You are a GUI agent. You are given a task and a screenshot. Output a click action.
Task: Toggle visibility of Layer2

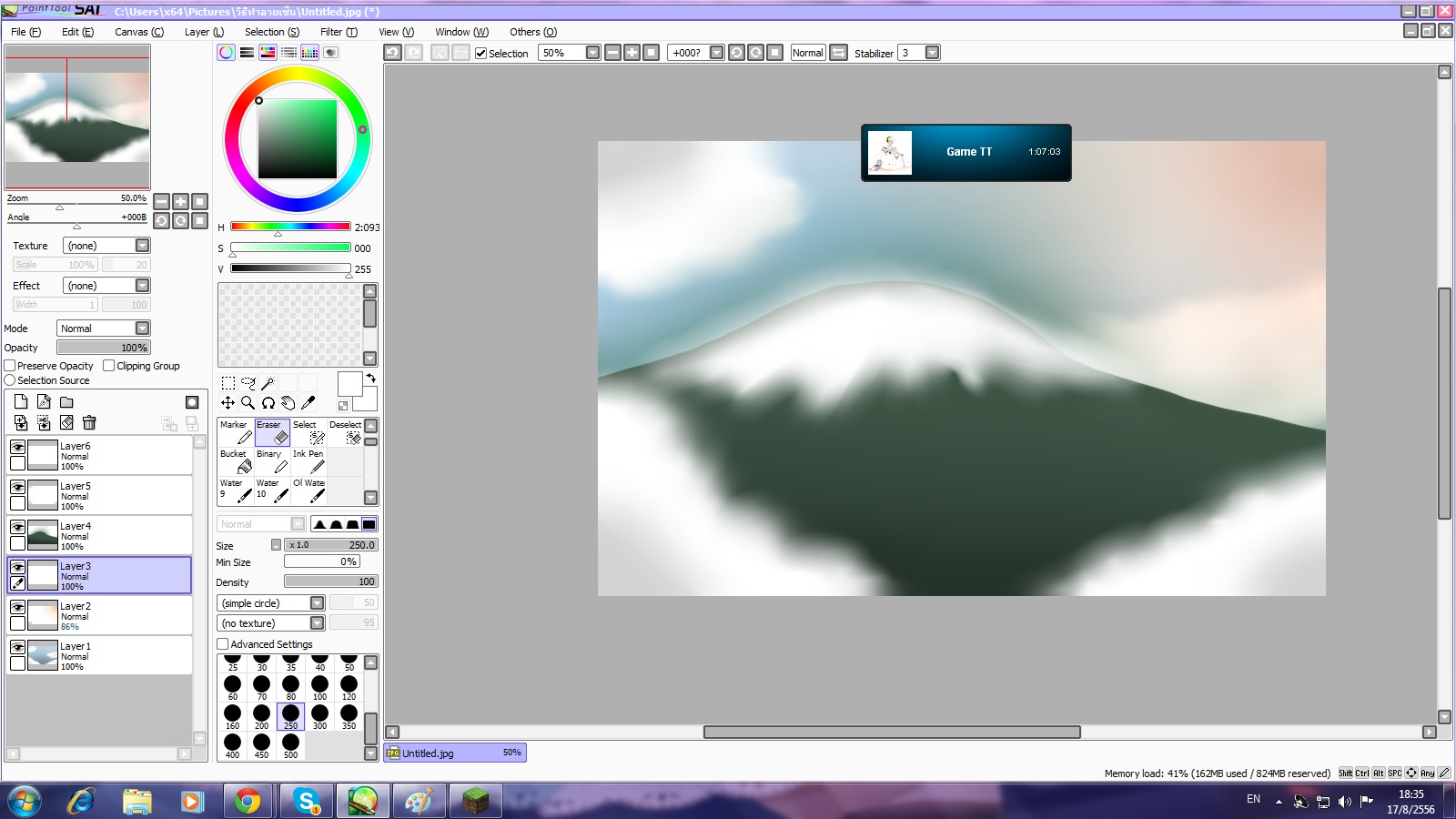pos(17,607)
